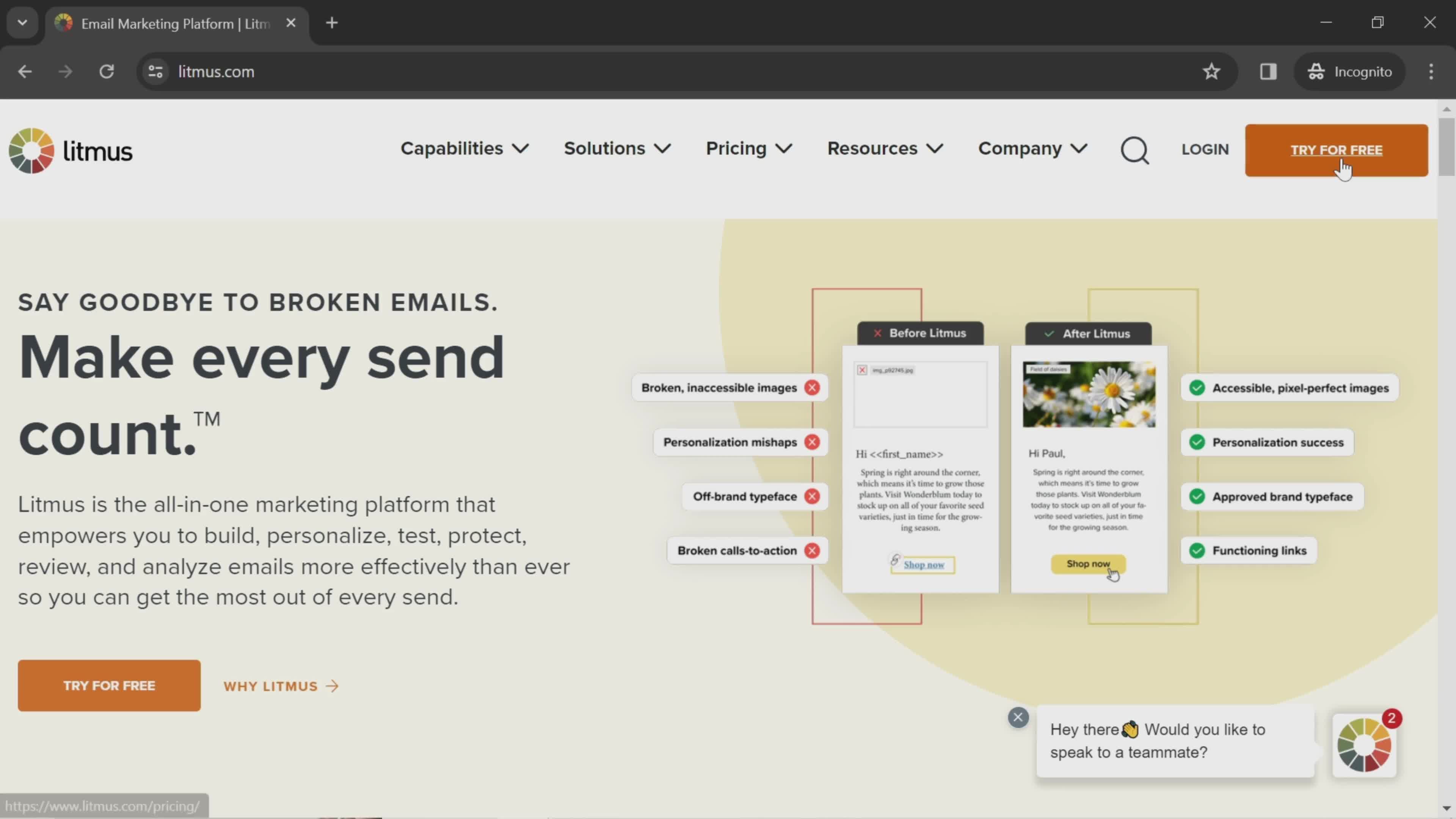
Task: Close the chat widget popup
Action: (x=1019, y=717)
